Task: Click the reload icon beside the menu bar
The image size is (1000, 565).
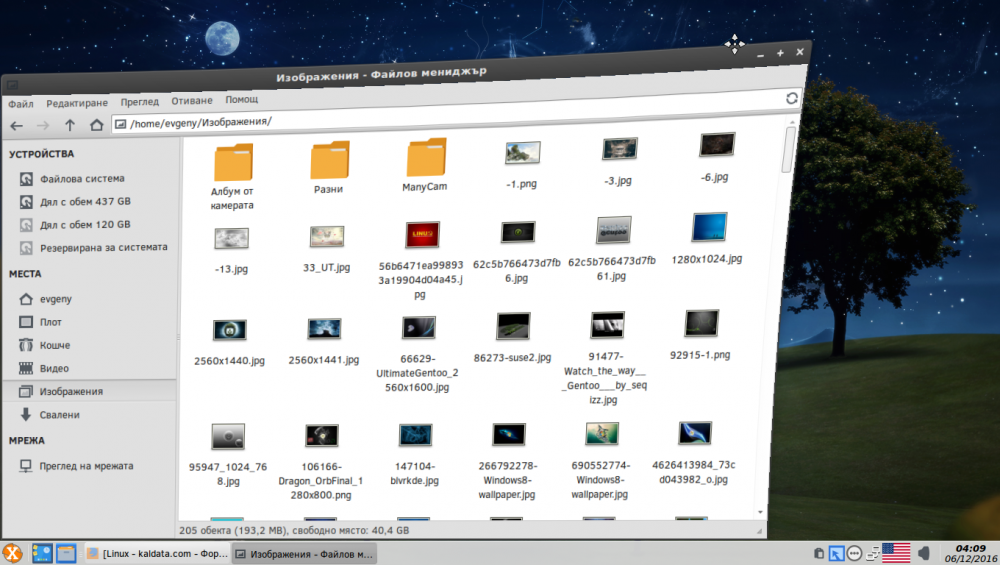Action: click(791, 98)
